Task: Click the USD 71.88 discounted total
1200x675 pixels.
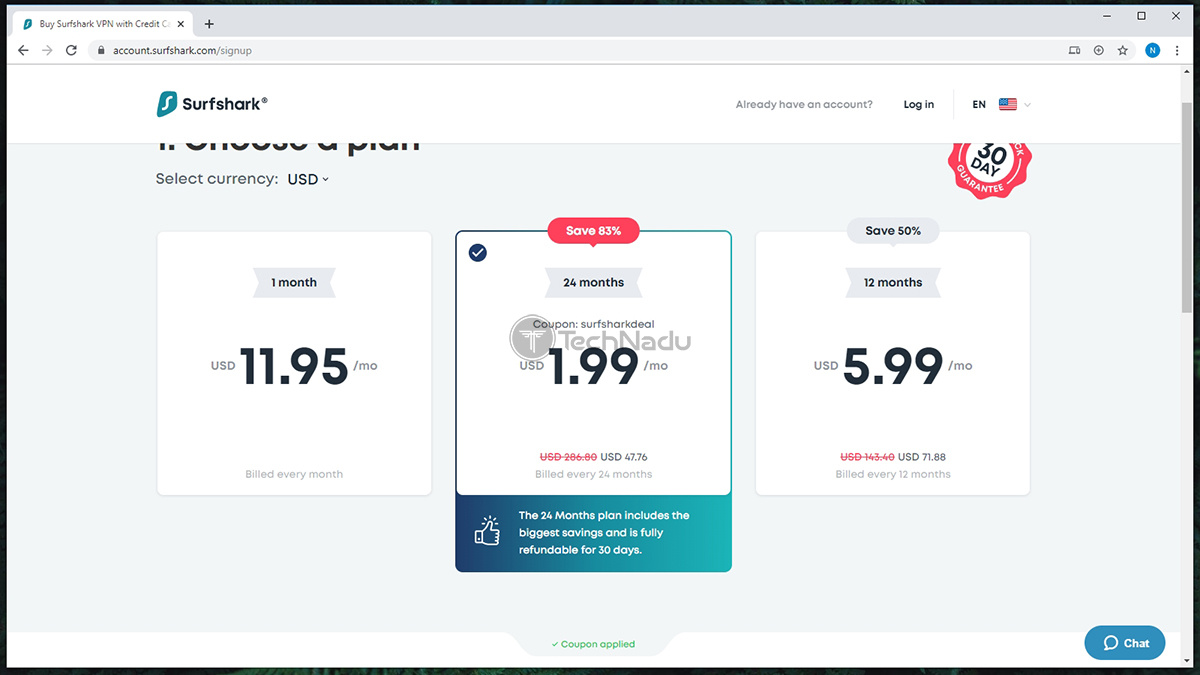Action: [921, 457]
